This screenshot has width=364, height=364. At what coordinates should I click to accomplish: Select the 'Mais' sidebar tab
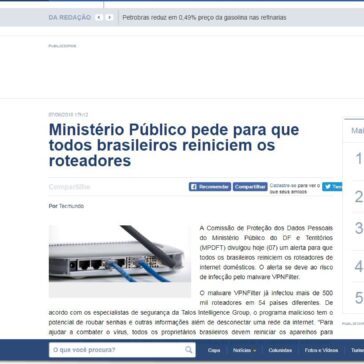click(357, 131)
